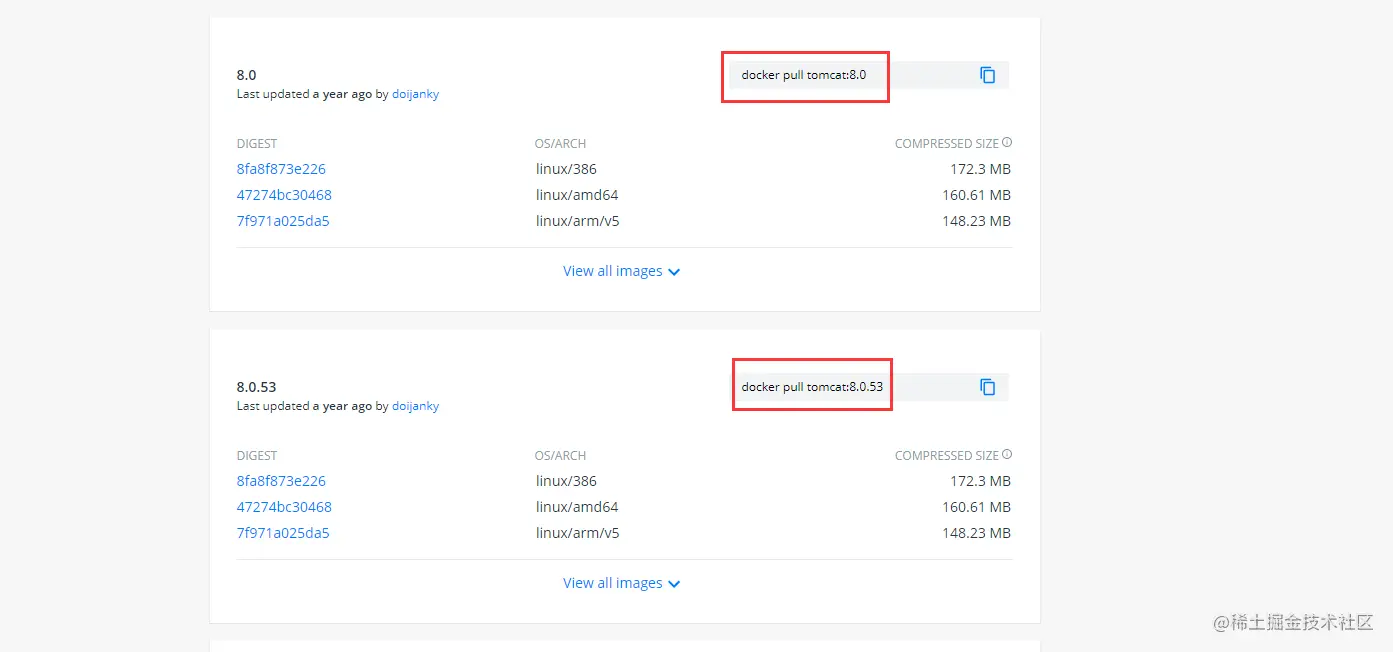Click the 8.0.53 tag title

[256, 387]
